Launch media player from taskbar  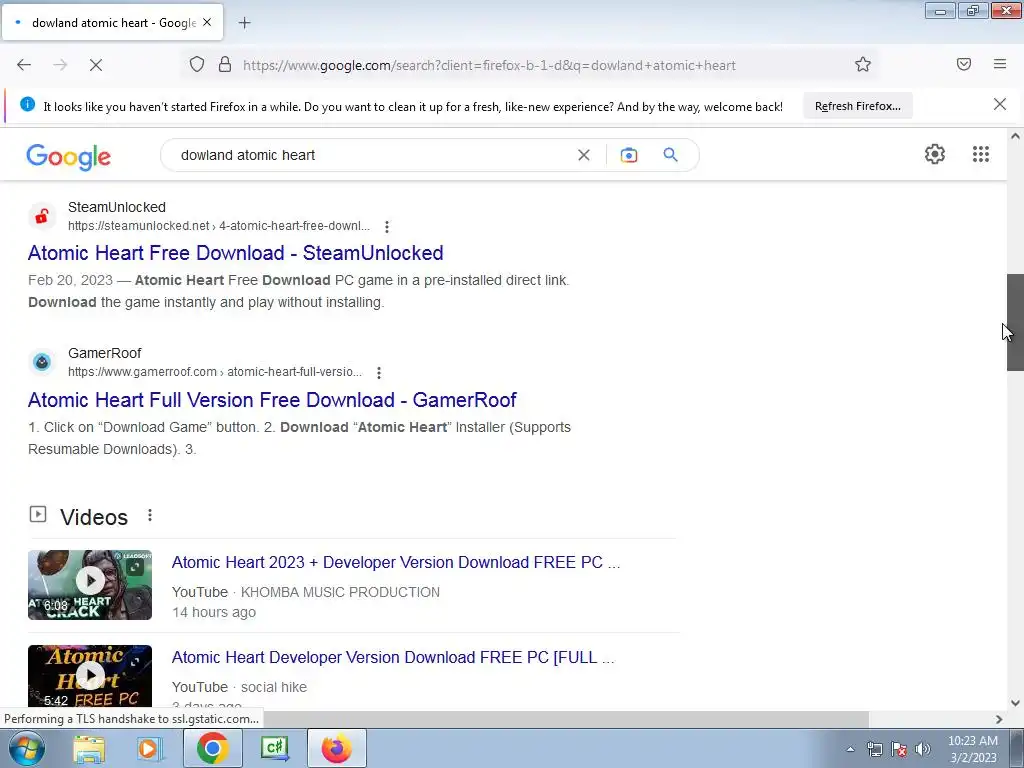pyautogui.click(x=149, y=748)
